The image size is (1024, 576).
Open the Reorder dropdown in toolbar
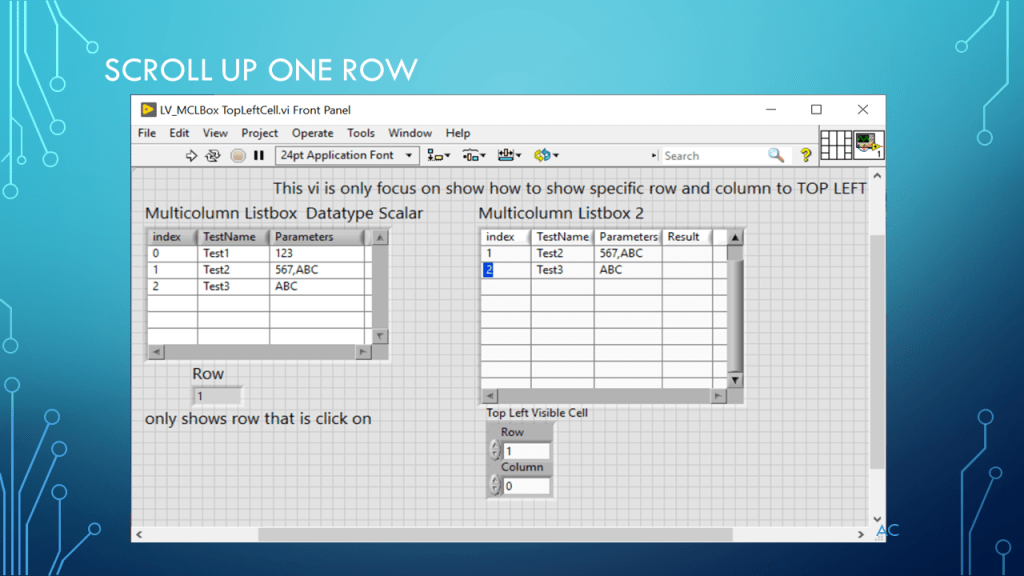point(546,156)
